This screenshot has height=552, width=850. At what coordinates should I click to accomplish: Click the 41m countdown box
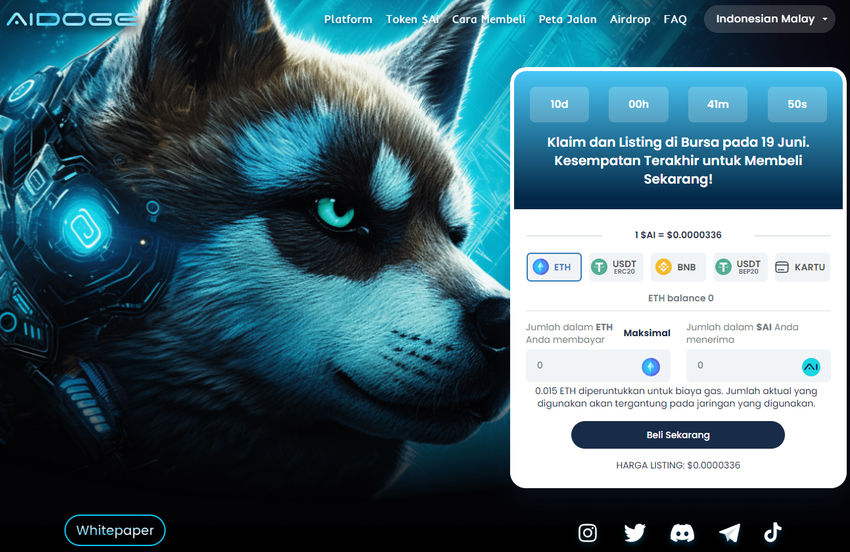click(x=718, y=104)
